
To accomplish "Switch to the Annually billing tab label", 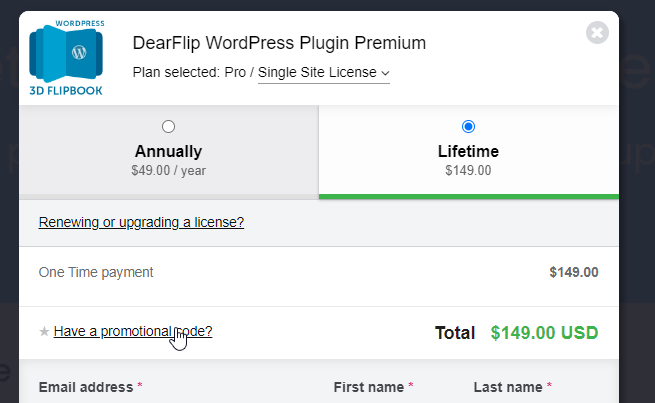I will 168,152.
